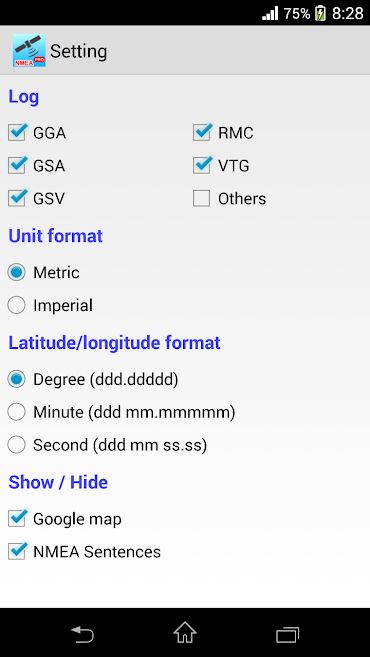Choose Minute (ddd mm.mmmmm) format
This screenshot has width=370, height=657.
click(x=16, y=412)
